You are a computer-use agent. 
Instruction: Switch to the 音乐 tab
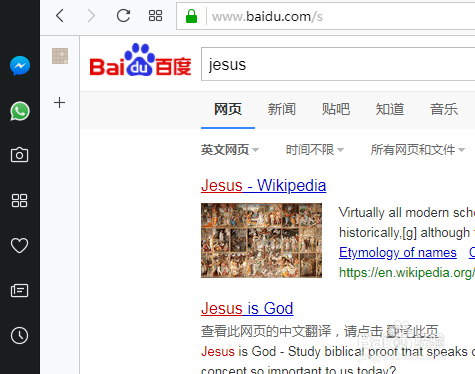click(444, 109)
